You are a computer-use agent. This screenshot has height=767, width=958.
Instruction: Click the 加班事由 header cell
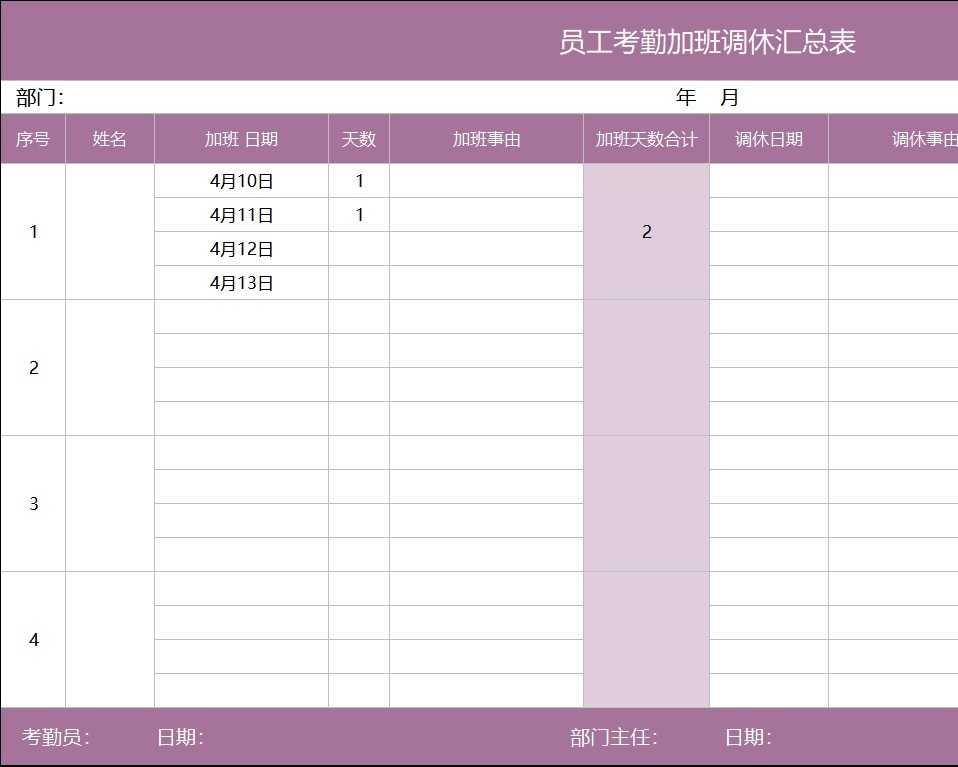tap(486, 139)
